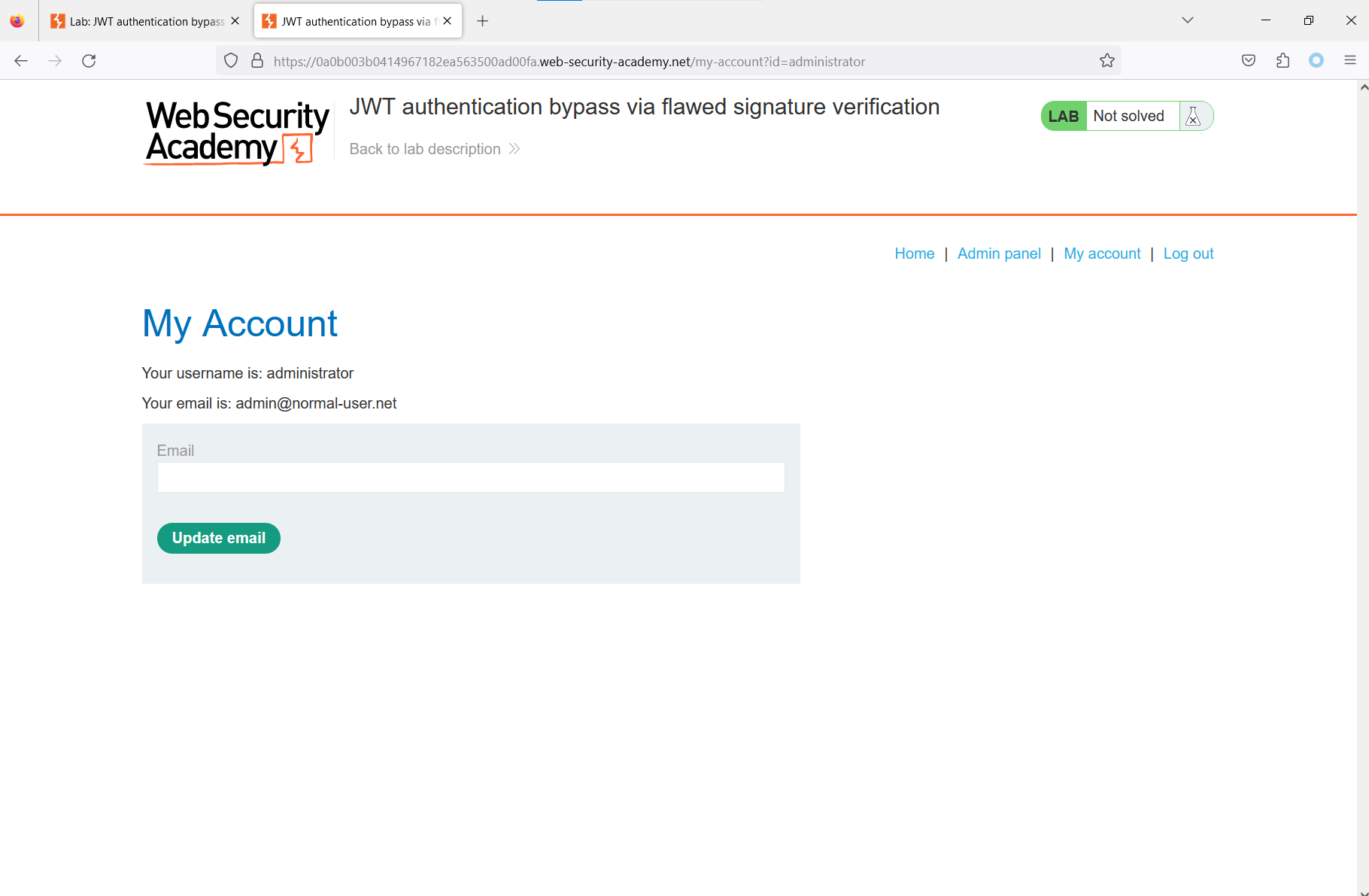Click the browser back arrow
The height and width of the screenshot is (896, 1369).
[x=21, y=61]
